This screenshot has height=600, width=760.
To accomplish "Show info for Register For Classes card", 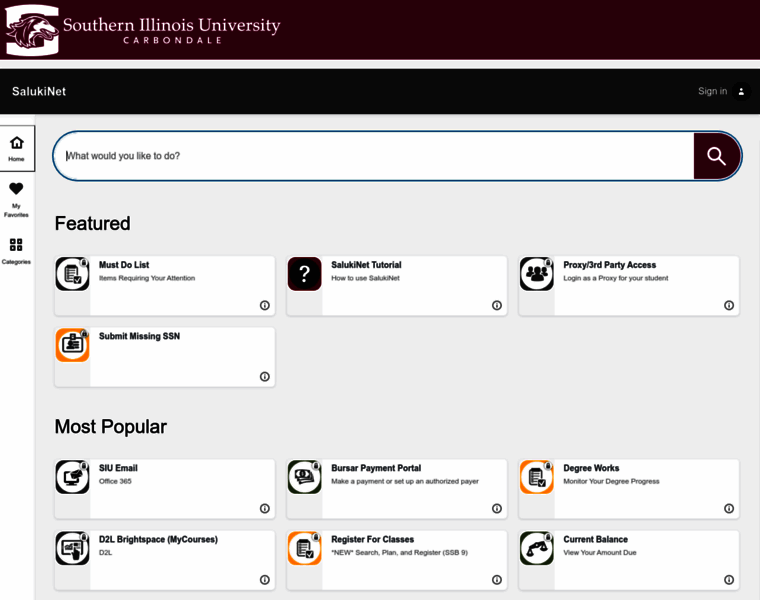I will pos(497,580).
